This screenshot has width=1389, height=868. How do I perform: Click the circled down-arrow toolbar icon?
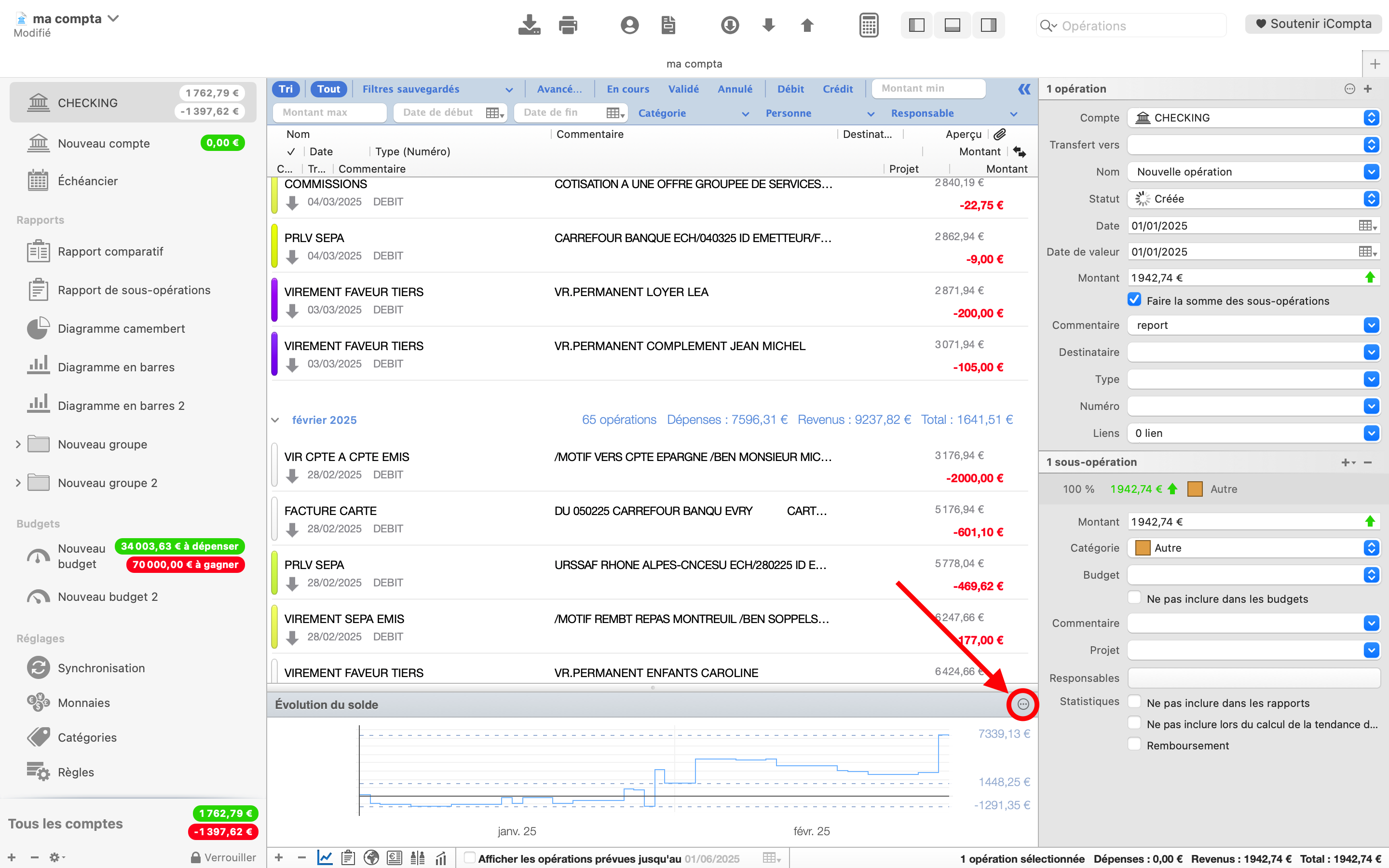[x=730, y=25]
